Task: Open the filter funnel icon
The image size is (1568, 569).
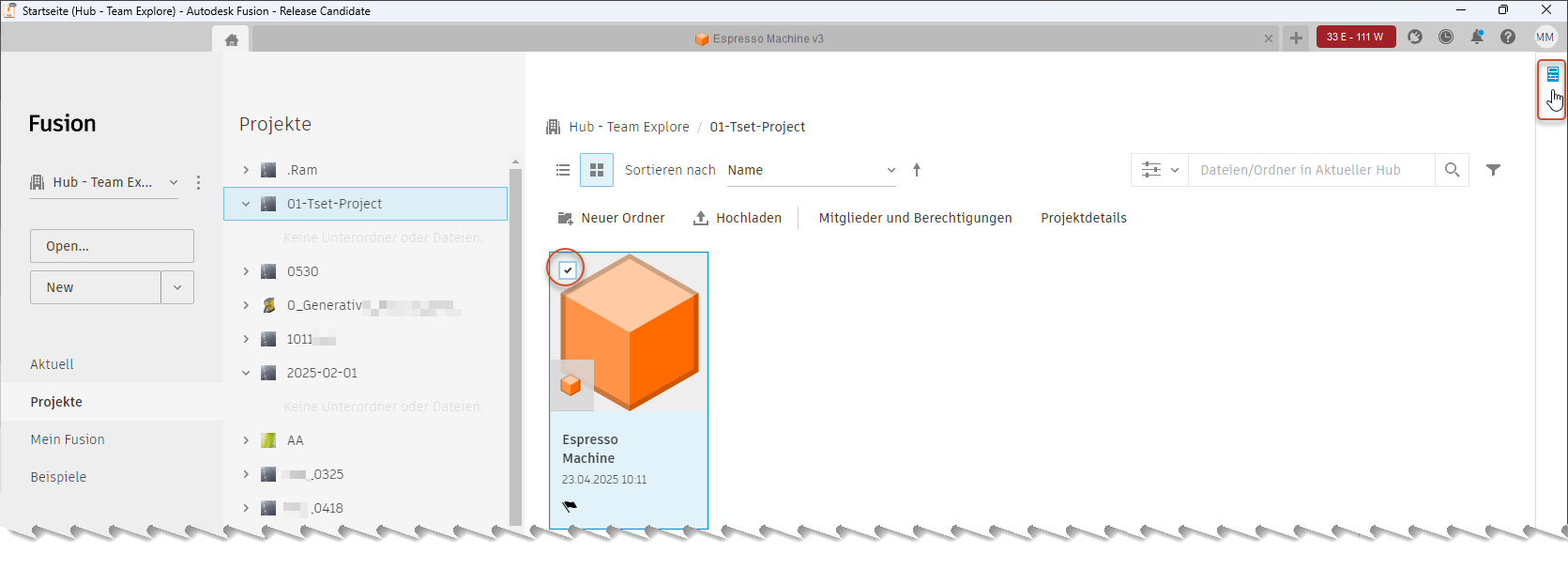Action: [x=1493, y=170]
